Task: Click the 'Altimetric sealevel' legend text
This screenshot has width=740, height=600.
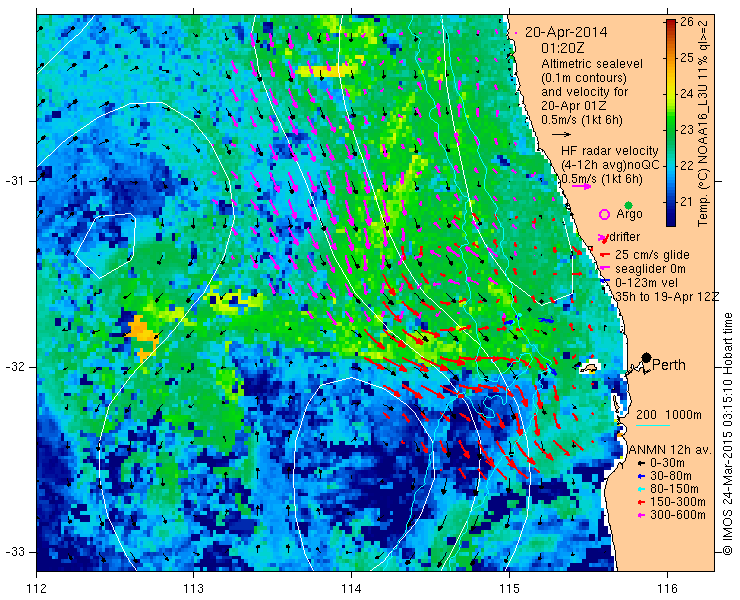Action: click(x=592, y=63)
